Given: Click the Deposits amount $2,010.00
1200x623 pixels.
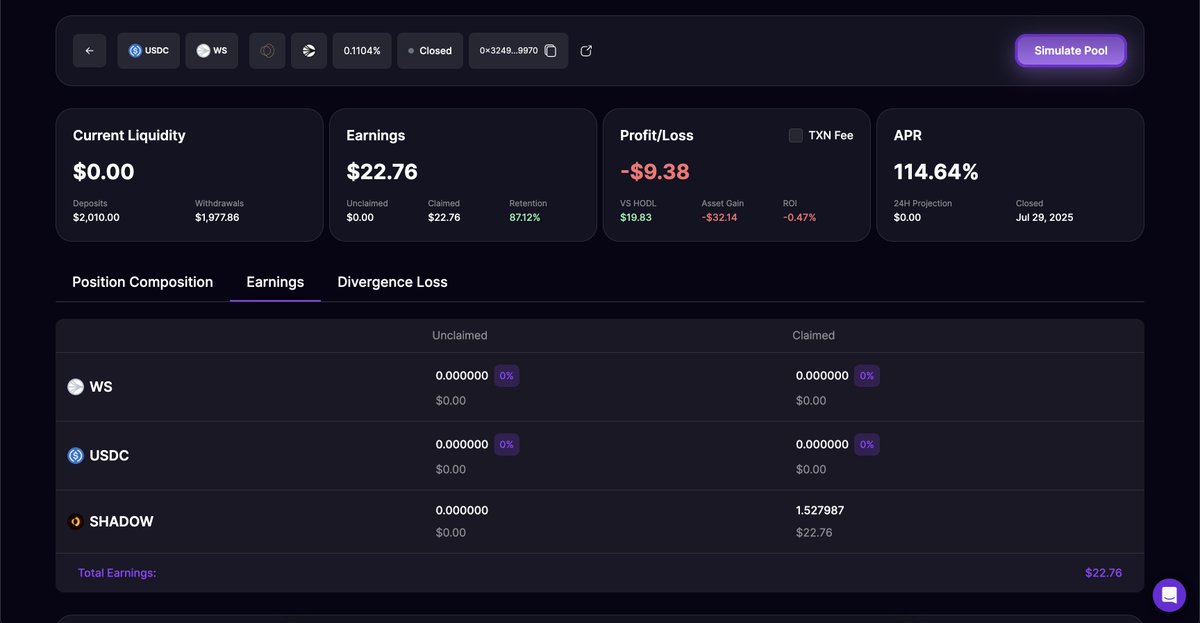Looking at the screenshot, I should (96, 217).
